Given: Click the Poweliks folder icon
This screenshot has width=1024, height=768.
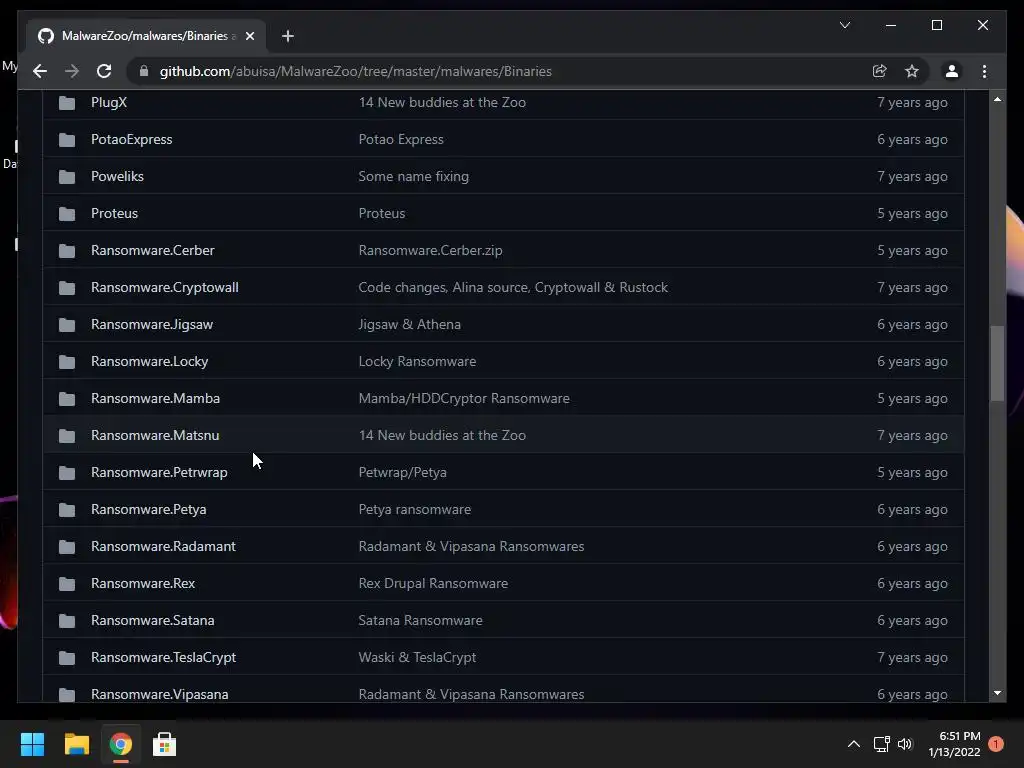Looking at the screenshot, I should tap(67, 176).
